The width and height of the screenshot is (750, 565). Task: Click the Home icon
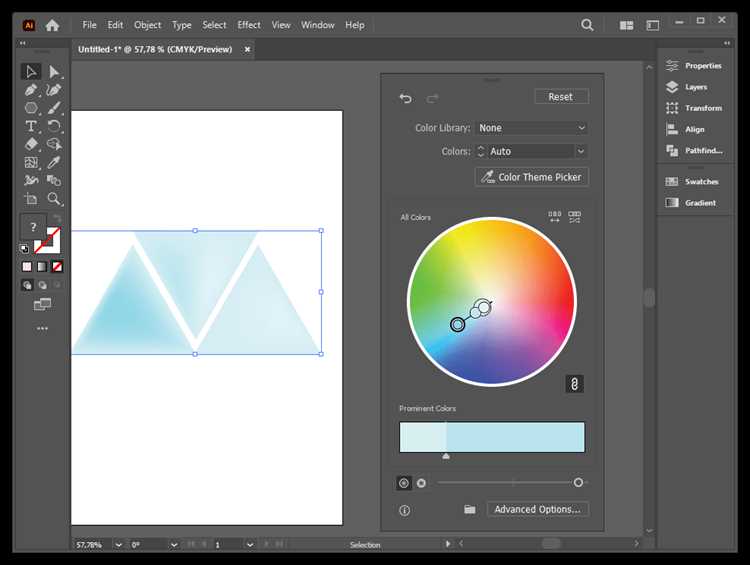(52, 25)
